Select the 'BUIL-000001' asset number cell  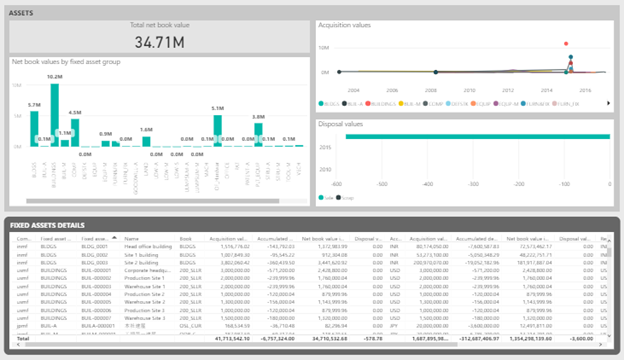(x=96, y=270)
